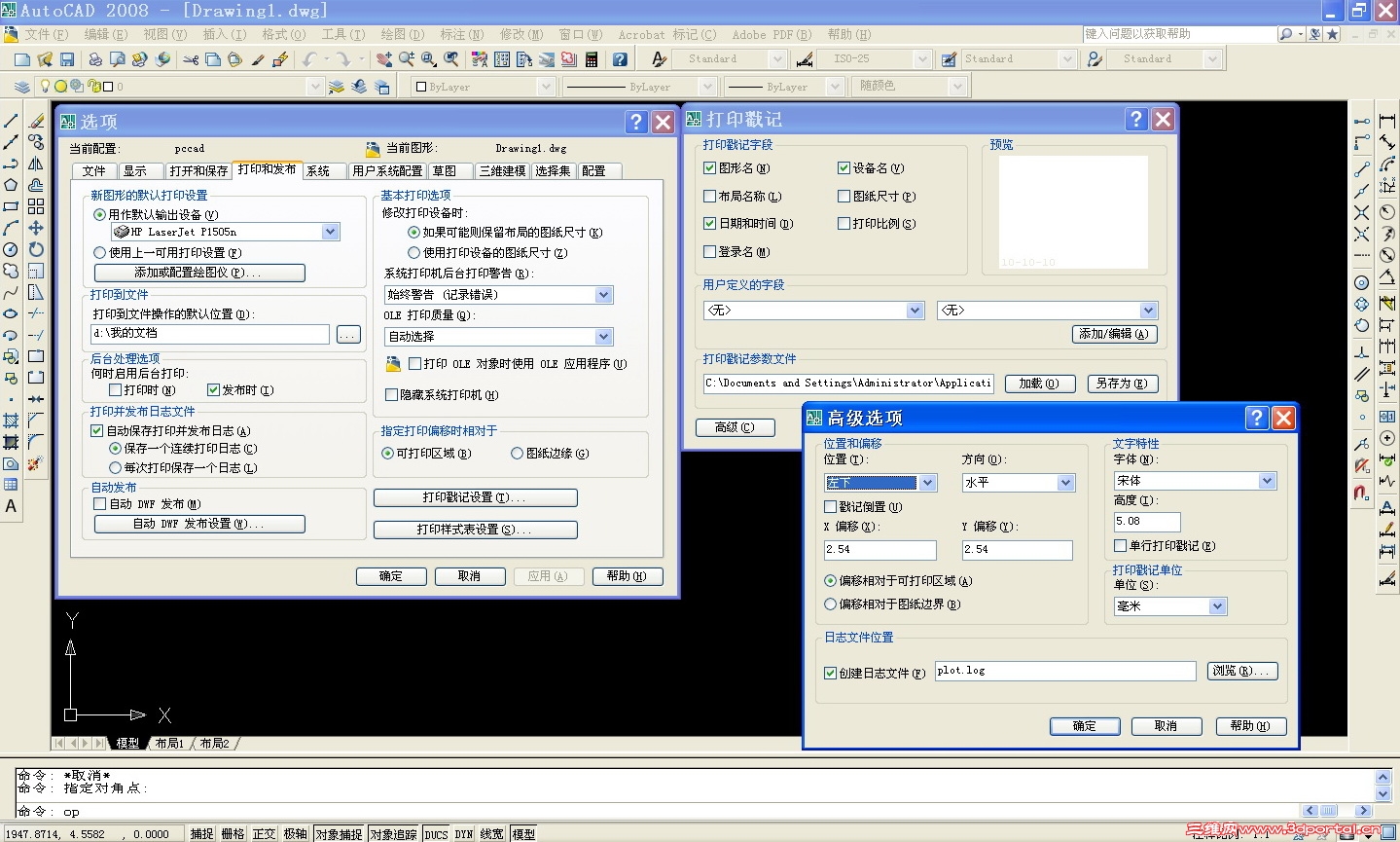Viewport: 1400px width, 842px height.
Task: Select the Mirror modify tool
Action: tap(36, 164)
